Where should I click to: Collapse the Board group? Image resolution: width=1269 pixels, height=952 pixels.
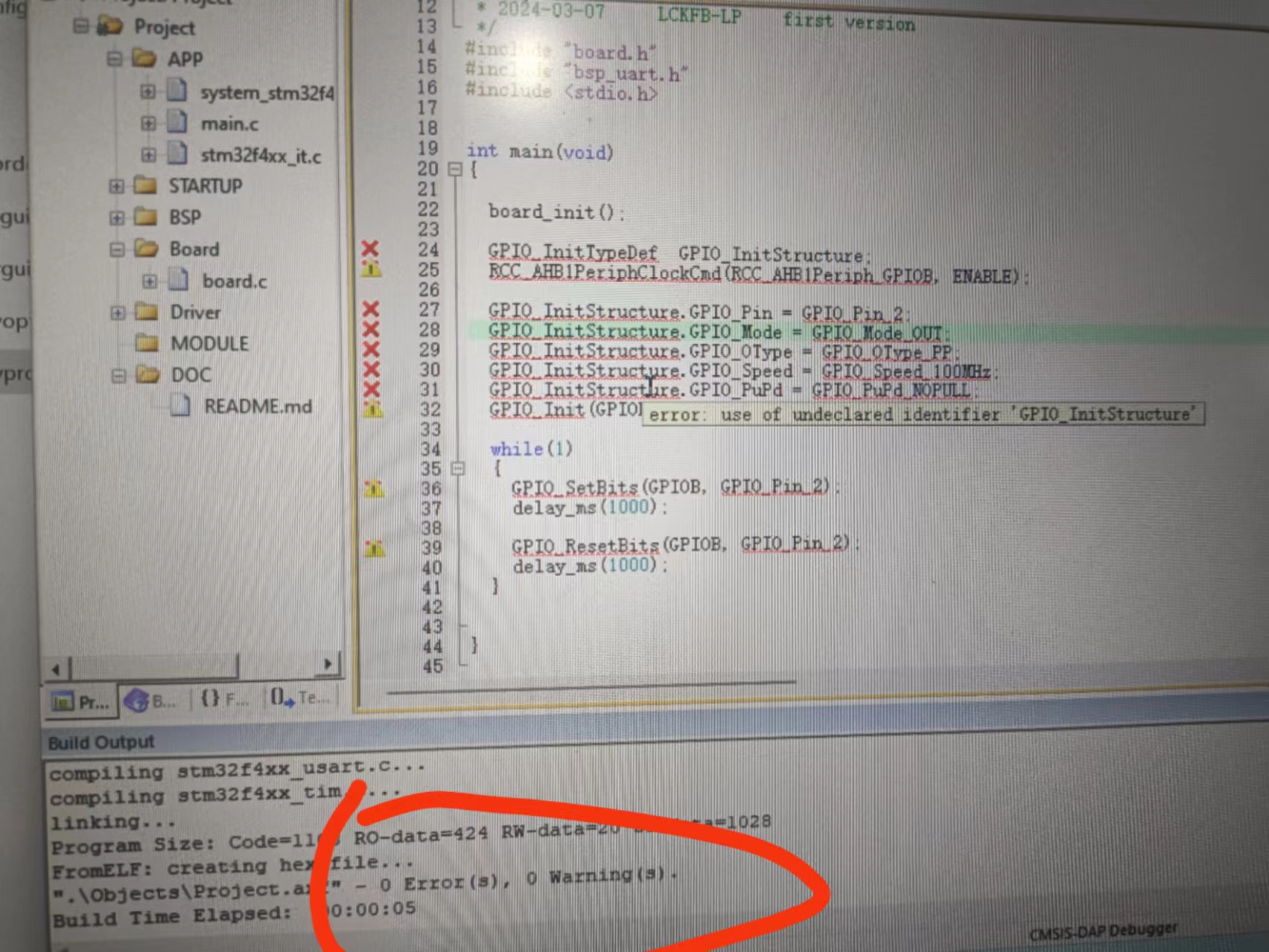pyautogui.click(x=117, y=249)
